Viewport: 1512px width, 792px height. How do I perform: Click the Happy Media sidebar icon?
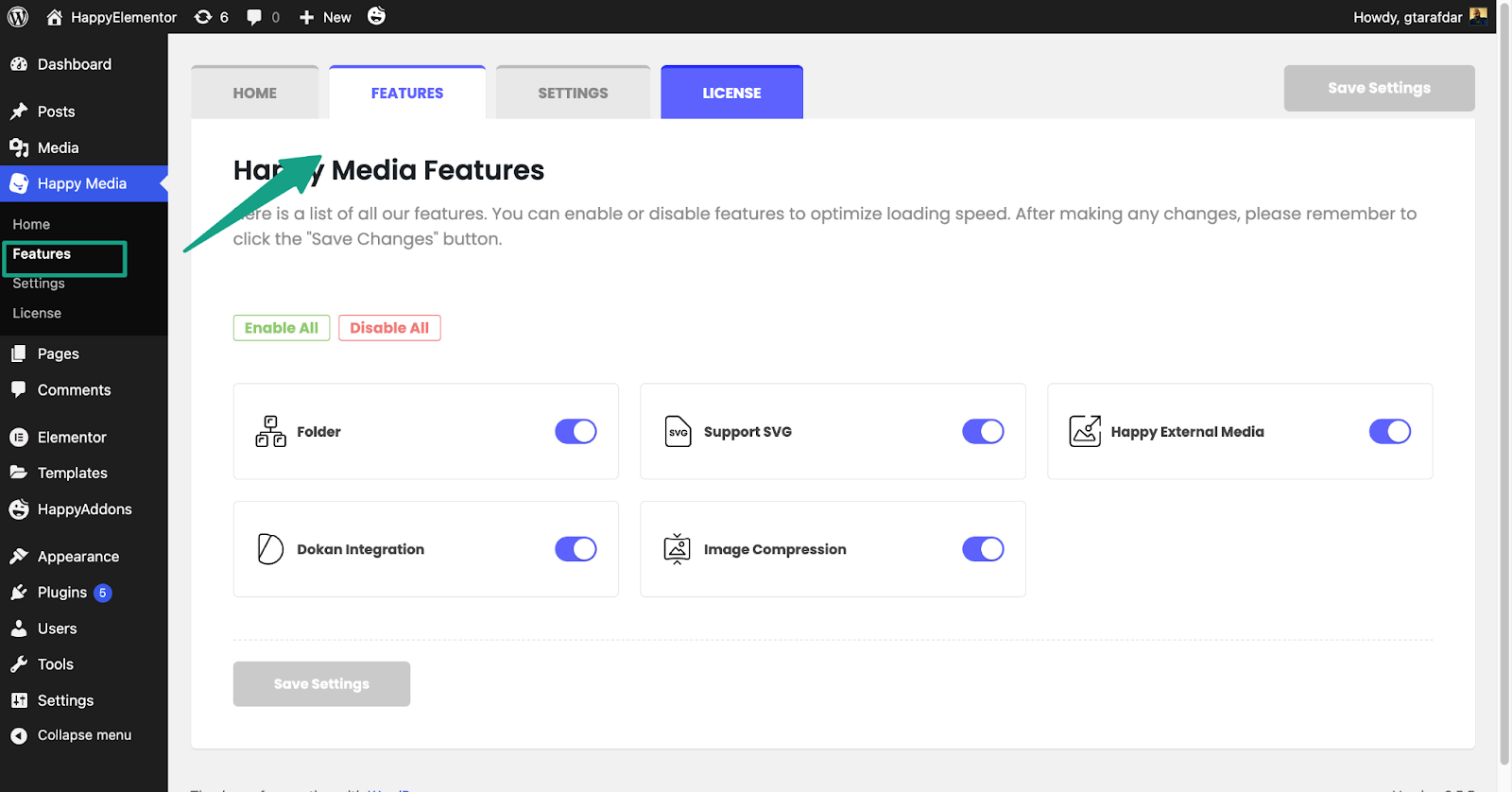[x=19, y=183]
